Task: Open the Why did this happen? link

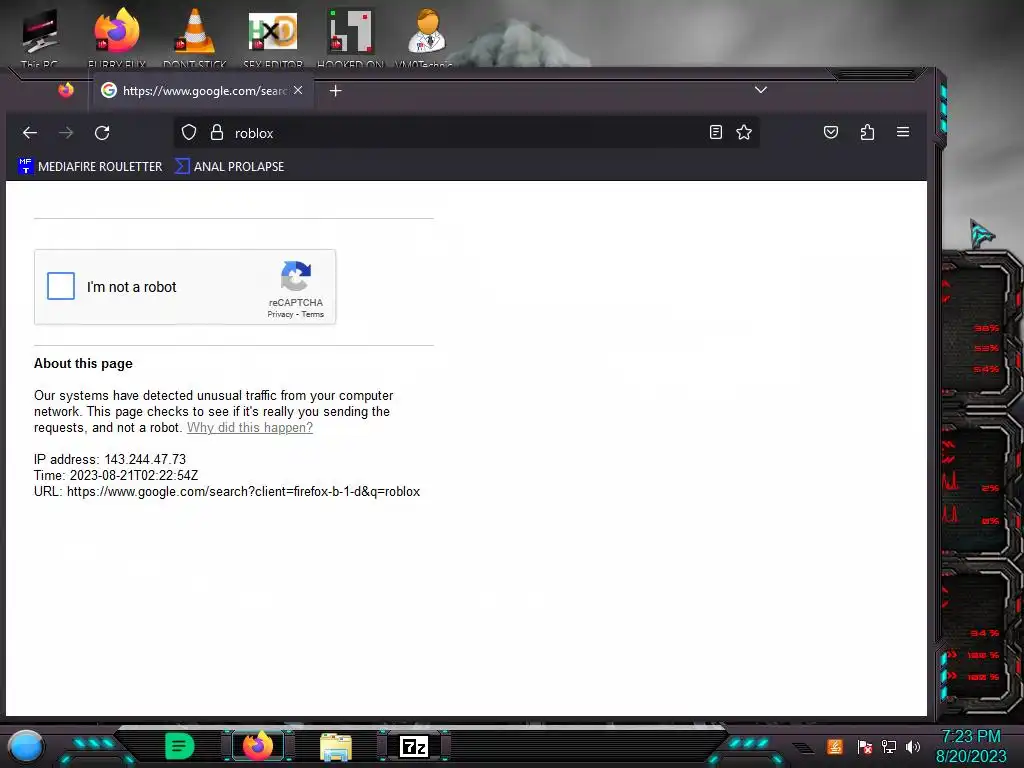Action: (249, 427)
